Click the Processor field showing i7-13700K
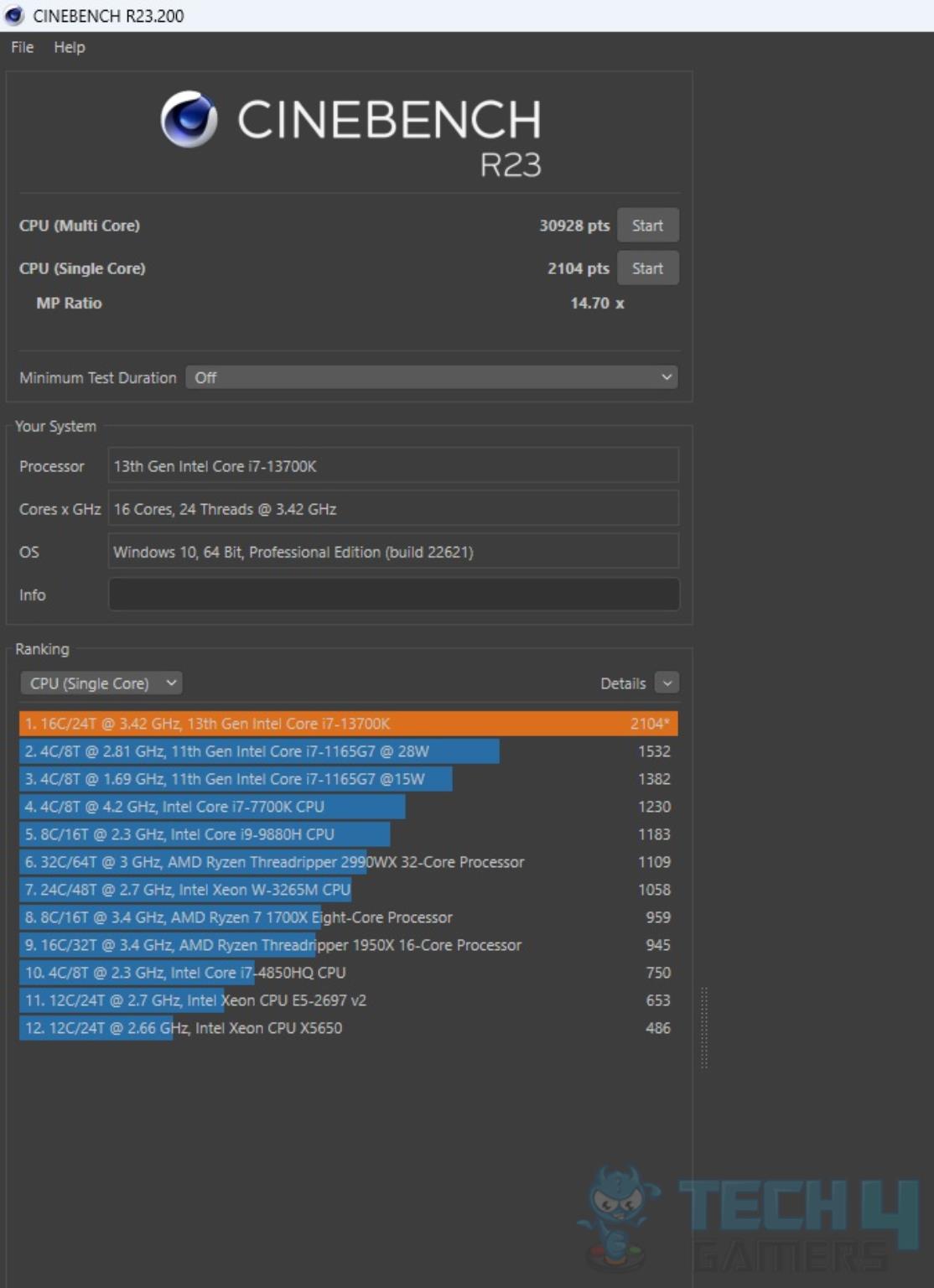This screenshot has height=1288, width=934. [393, 466]
